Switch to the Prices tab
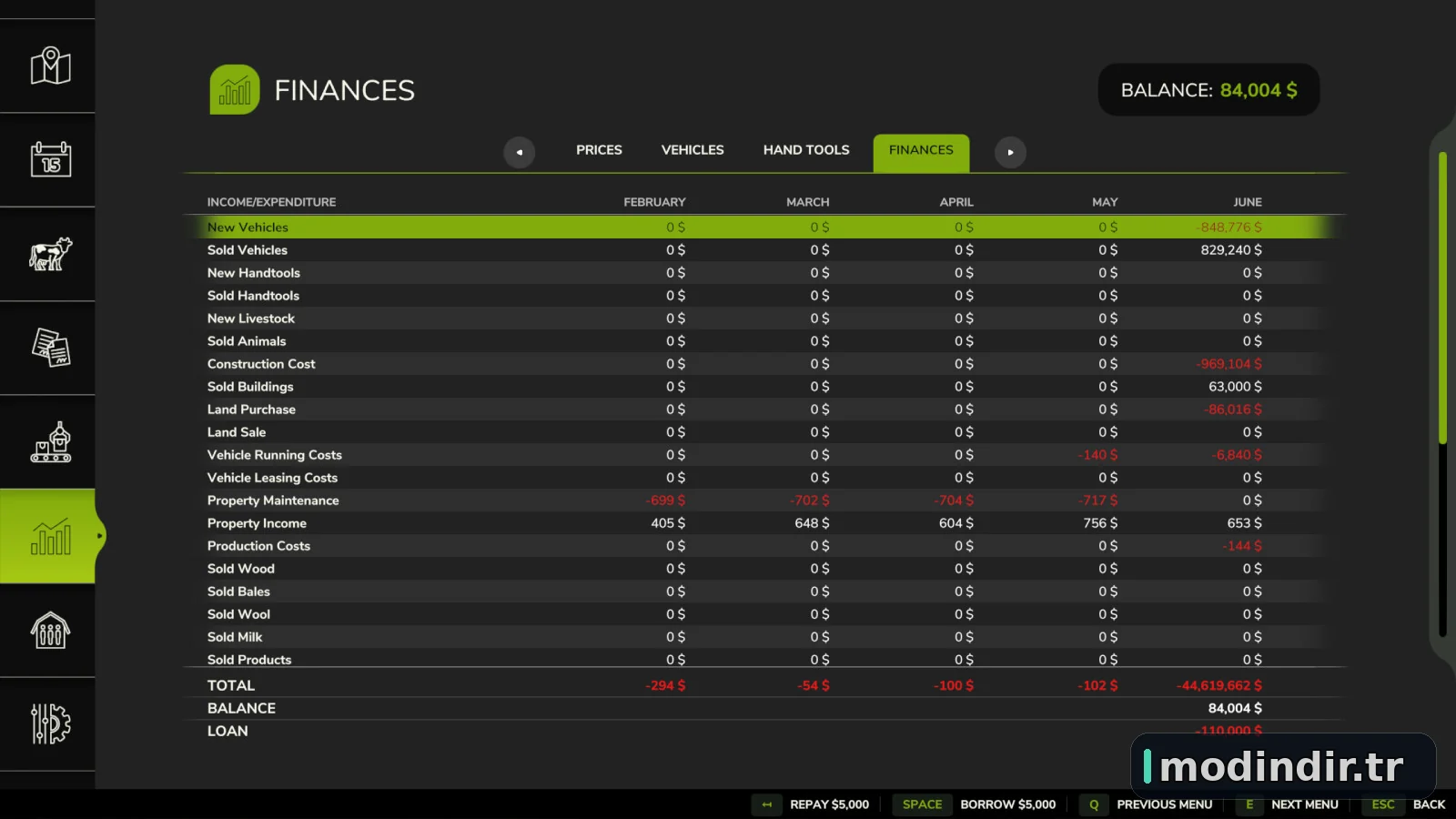The image size is (1456, 819). [x=599, y=150]
